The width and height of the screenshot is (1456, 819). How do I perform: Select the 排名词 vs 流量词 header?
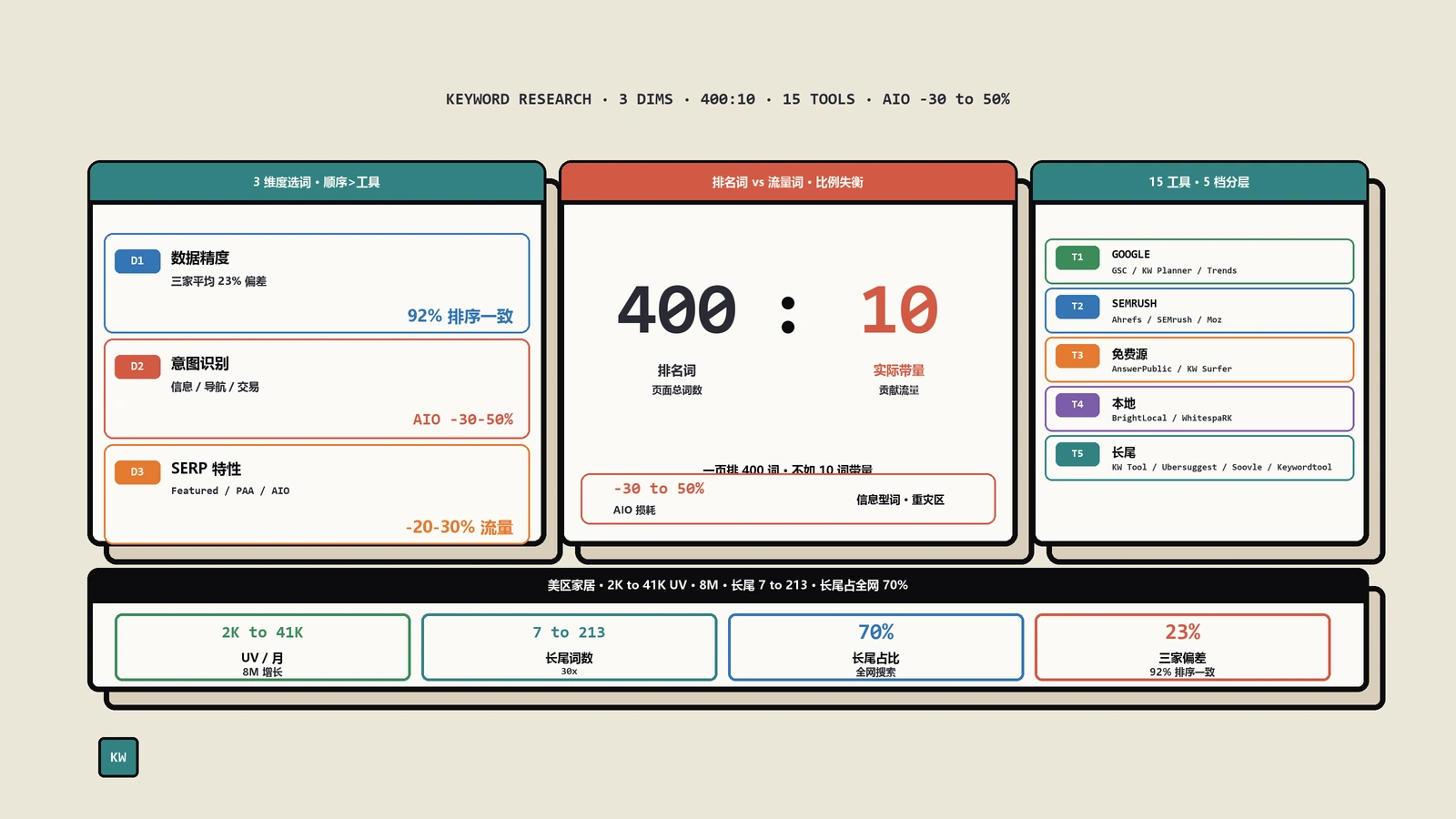788,182
